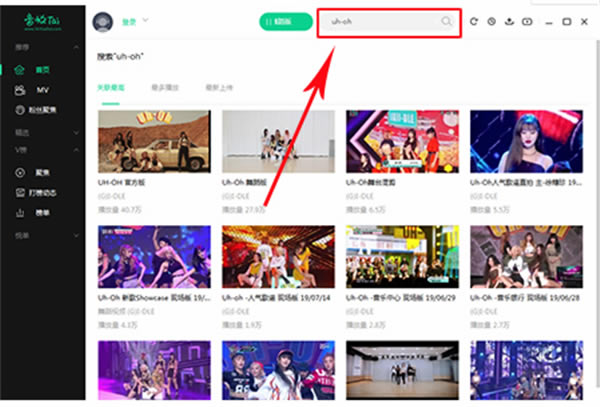Click (G)I-DLE artist under Uh-Oh 舞蹈版
600x407 pixels.
pos(235,197)
